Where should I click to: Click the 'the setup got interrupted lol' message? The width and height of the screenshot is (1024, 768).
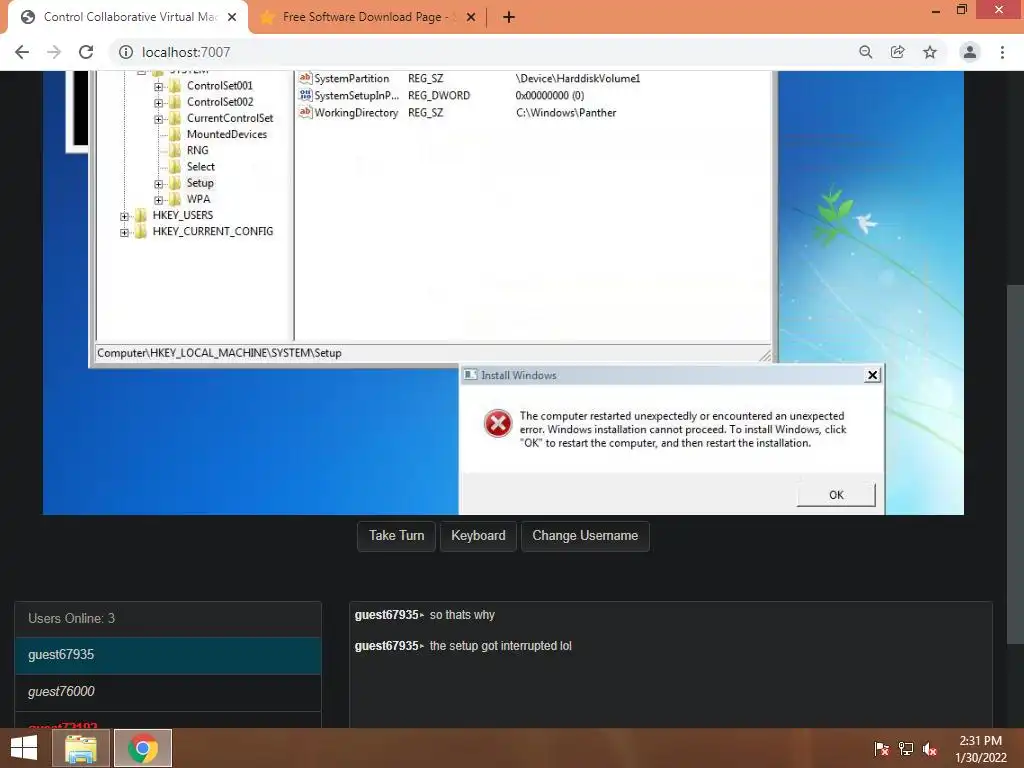[500, 646]
